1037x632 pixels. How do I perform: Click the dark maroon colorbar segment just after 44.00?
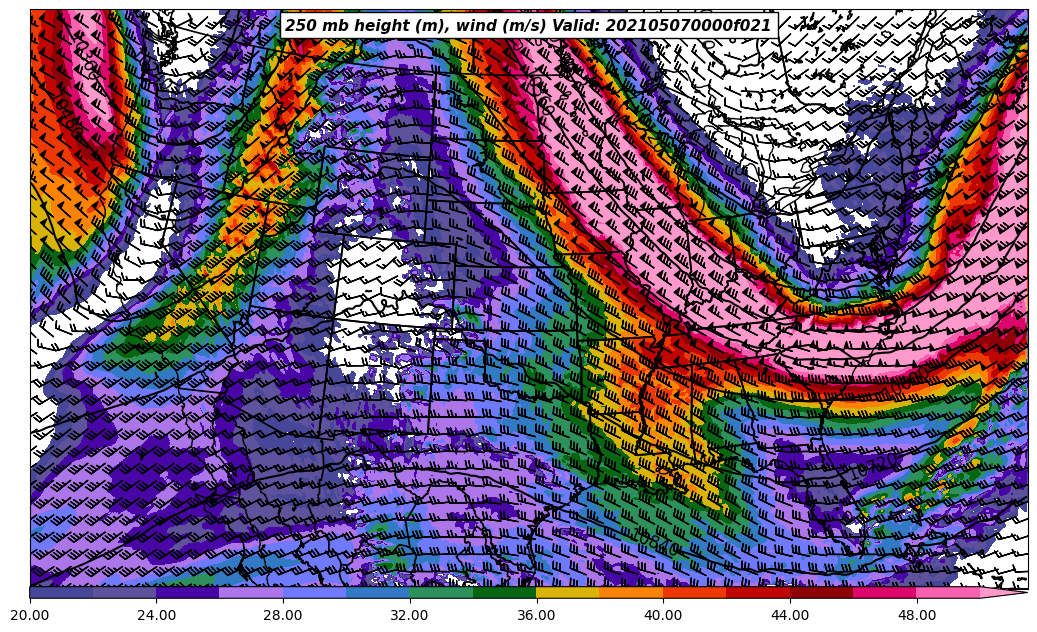[x=821, y=593]
